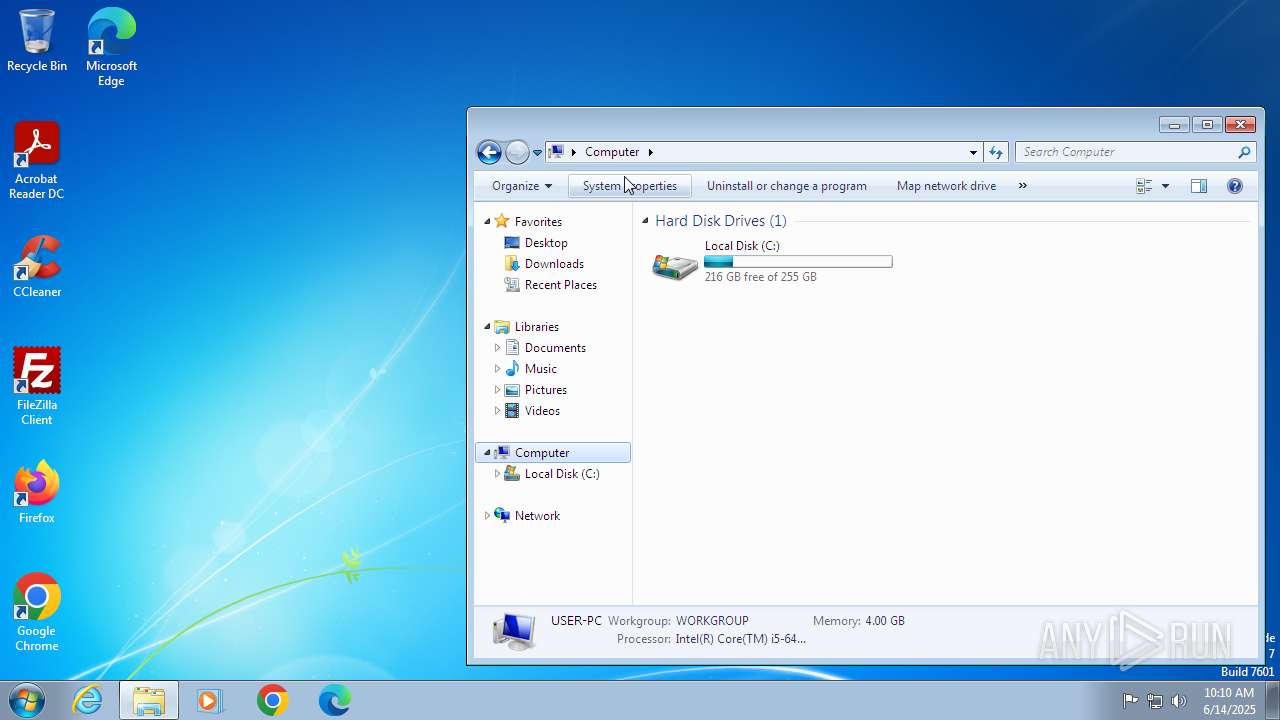The image size is (1280, 720).
Task: Click the USER-PC computer icon in details pane
Action: point(514,631)
